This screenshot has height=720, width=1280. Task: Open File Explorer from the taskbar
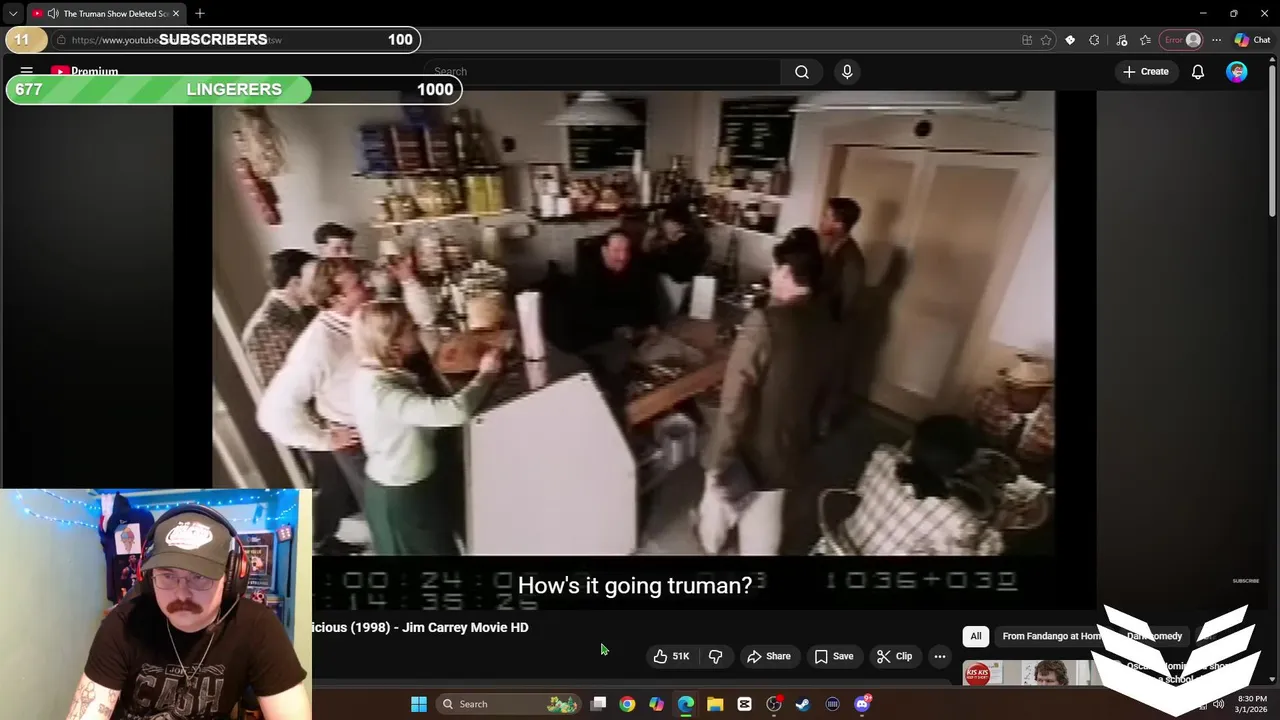715,704
